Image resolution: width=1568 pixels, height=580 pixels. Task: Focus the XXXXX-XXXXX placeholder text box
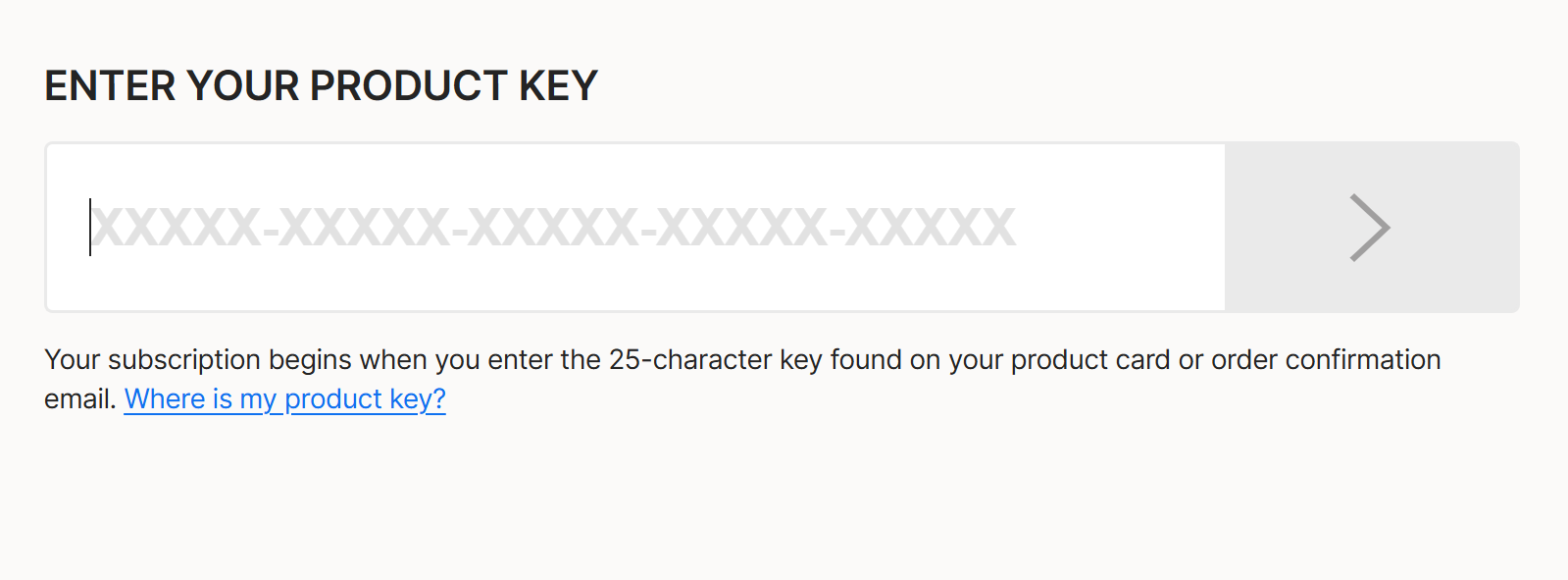554,228
